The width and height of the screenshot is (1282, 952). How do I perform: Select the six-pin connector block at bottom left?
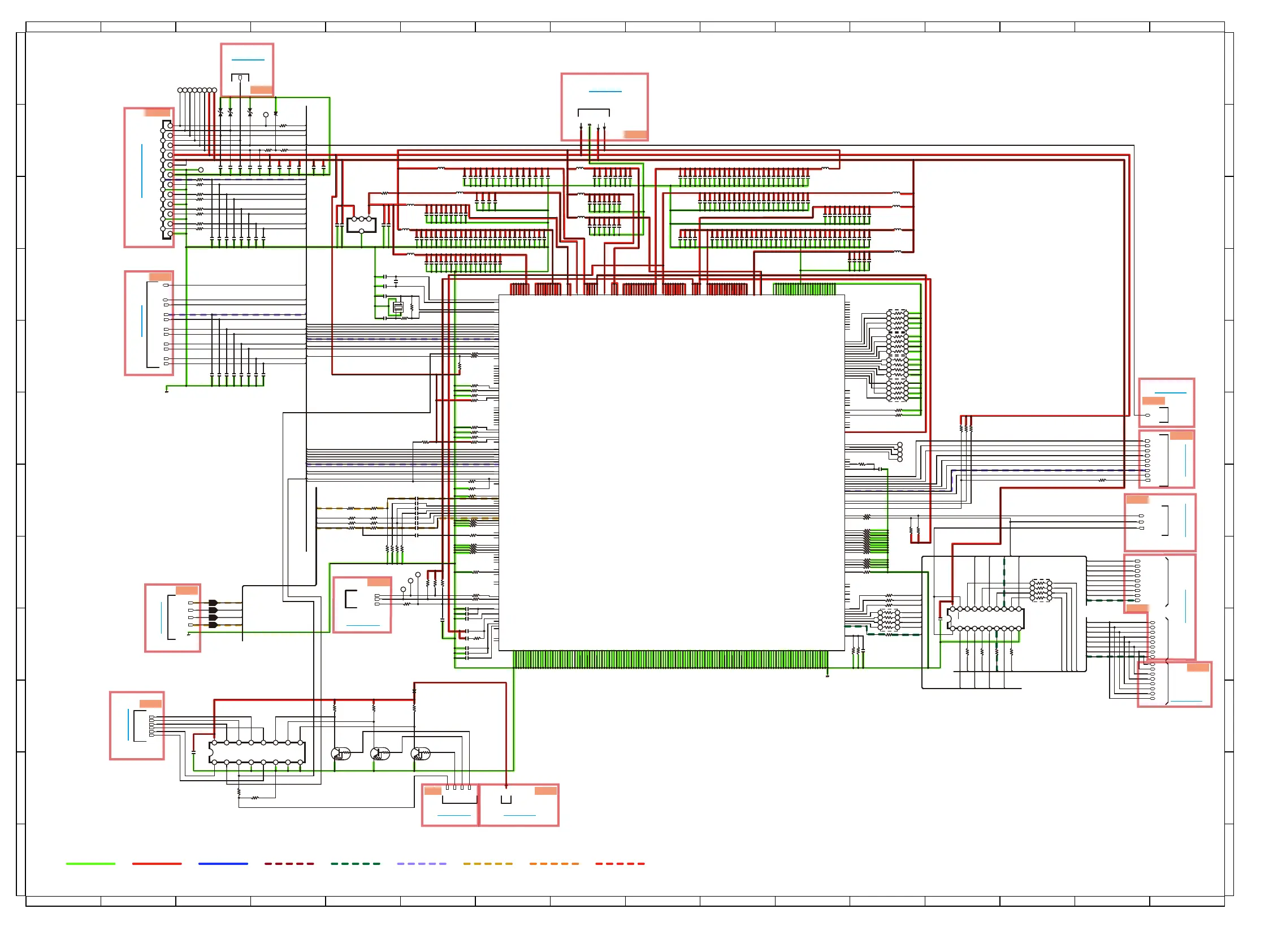click(x=137, y=725)
